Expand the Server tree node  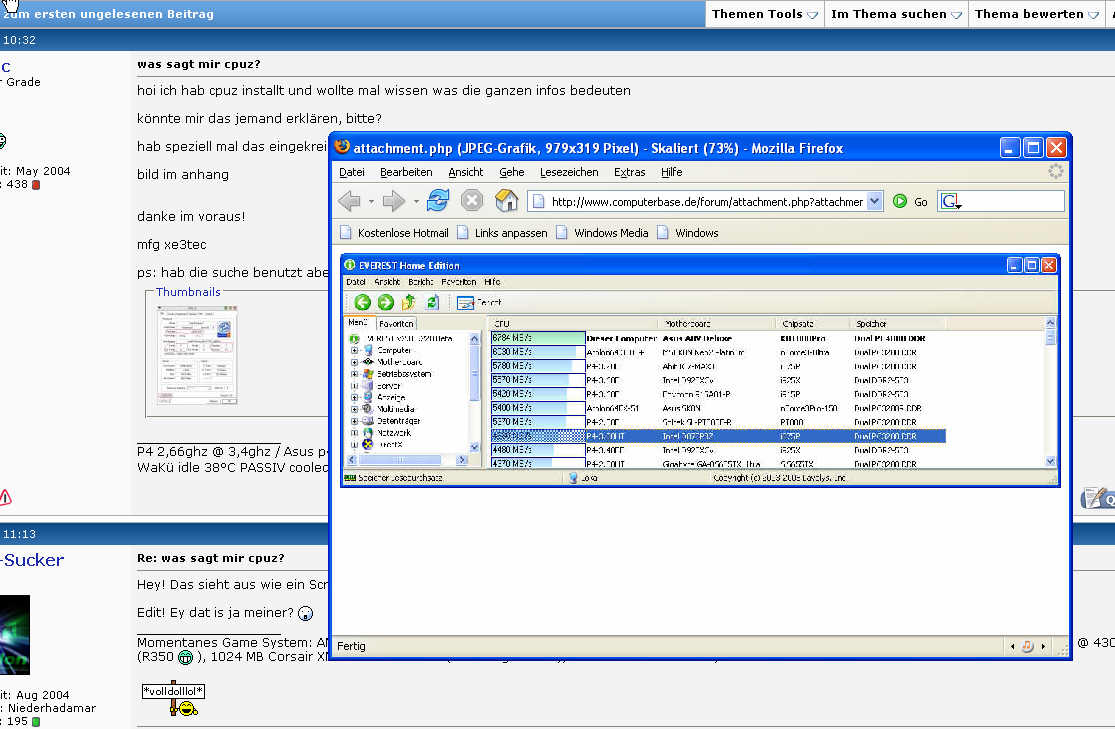(354, 386)
